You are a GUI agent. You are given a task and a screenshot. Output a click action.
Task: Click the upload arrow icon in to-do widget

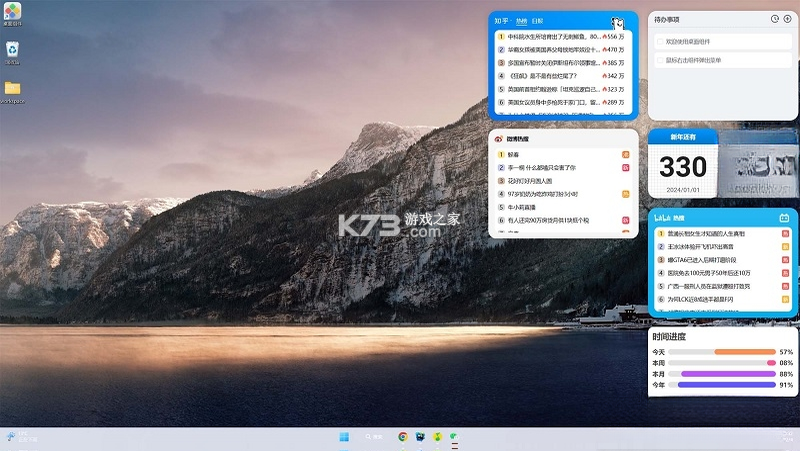pos(787,19)
